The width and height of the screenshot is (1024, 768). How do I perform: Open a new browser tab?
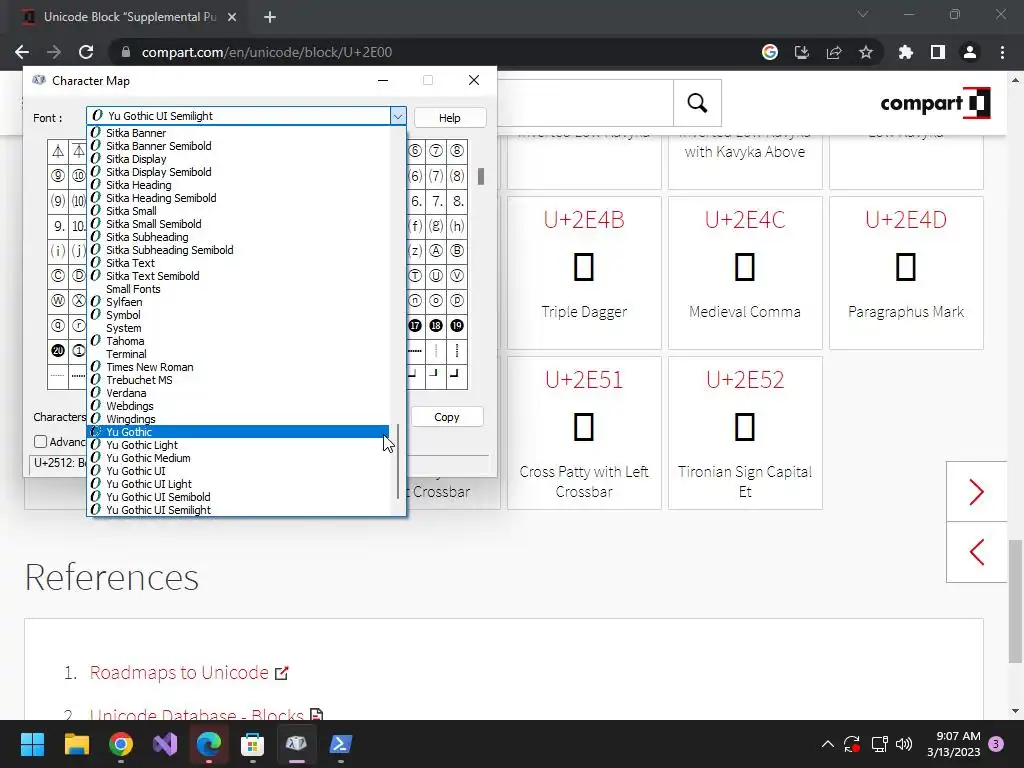pos(270,17)
